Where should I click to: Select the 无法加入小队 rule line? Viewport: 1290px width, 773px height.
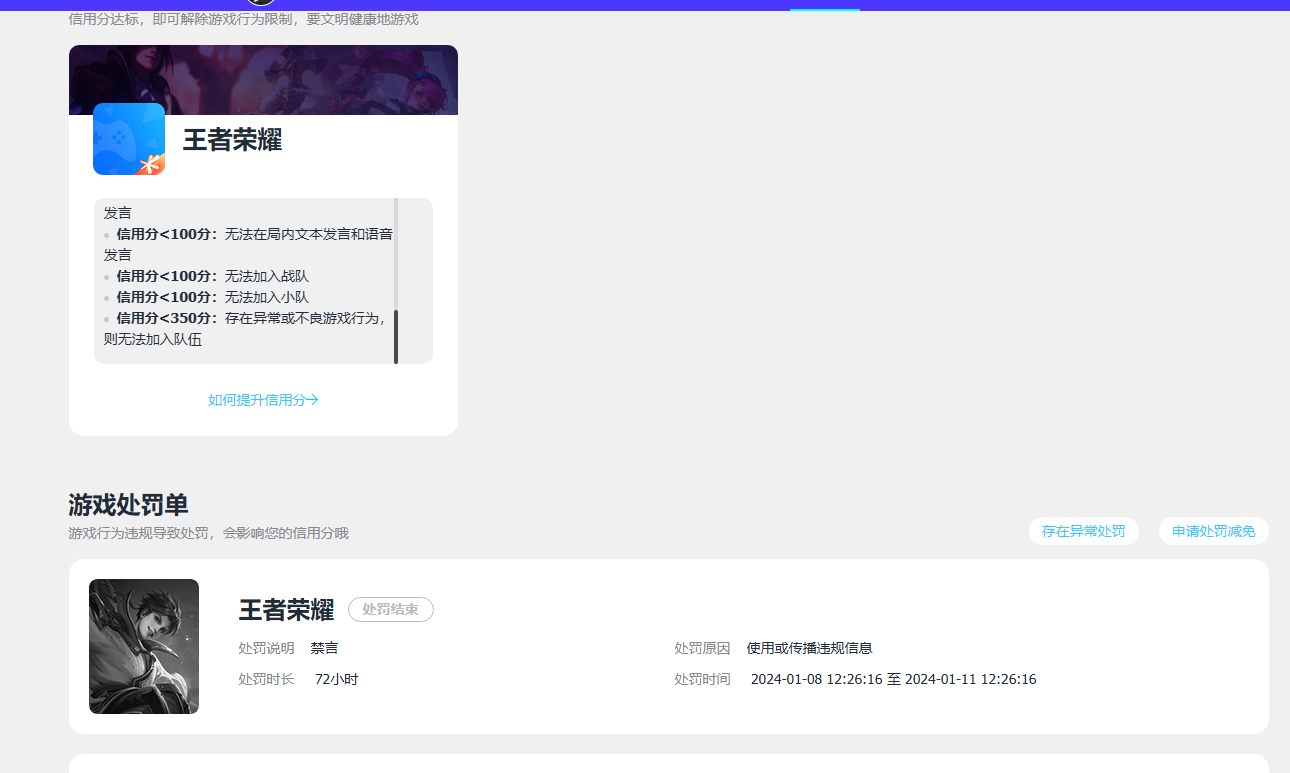(x=206, y=297)
